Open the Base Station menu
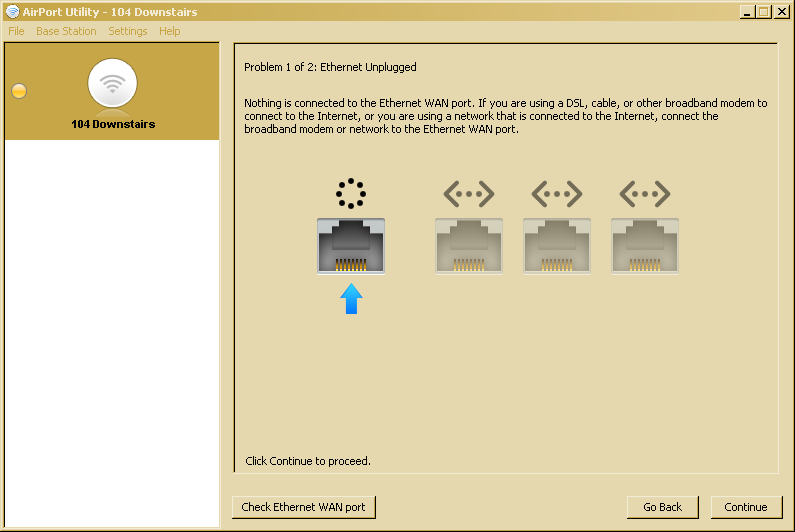The width and height of the screenshot is (795, 532). tap(66, 31)
